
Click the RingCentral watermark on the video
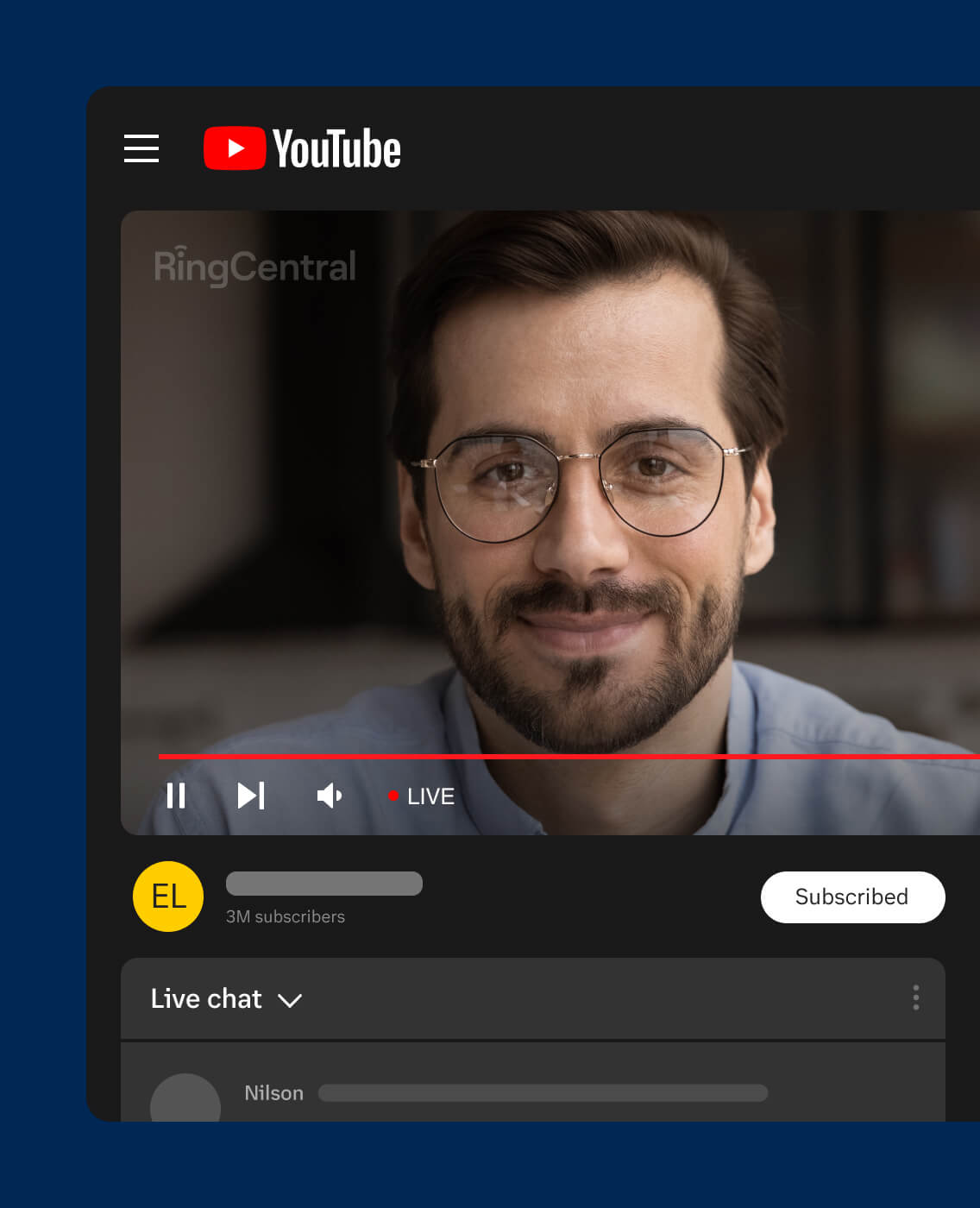coord(254,266)
